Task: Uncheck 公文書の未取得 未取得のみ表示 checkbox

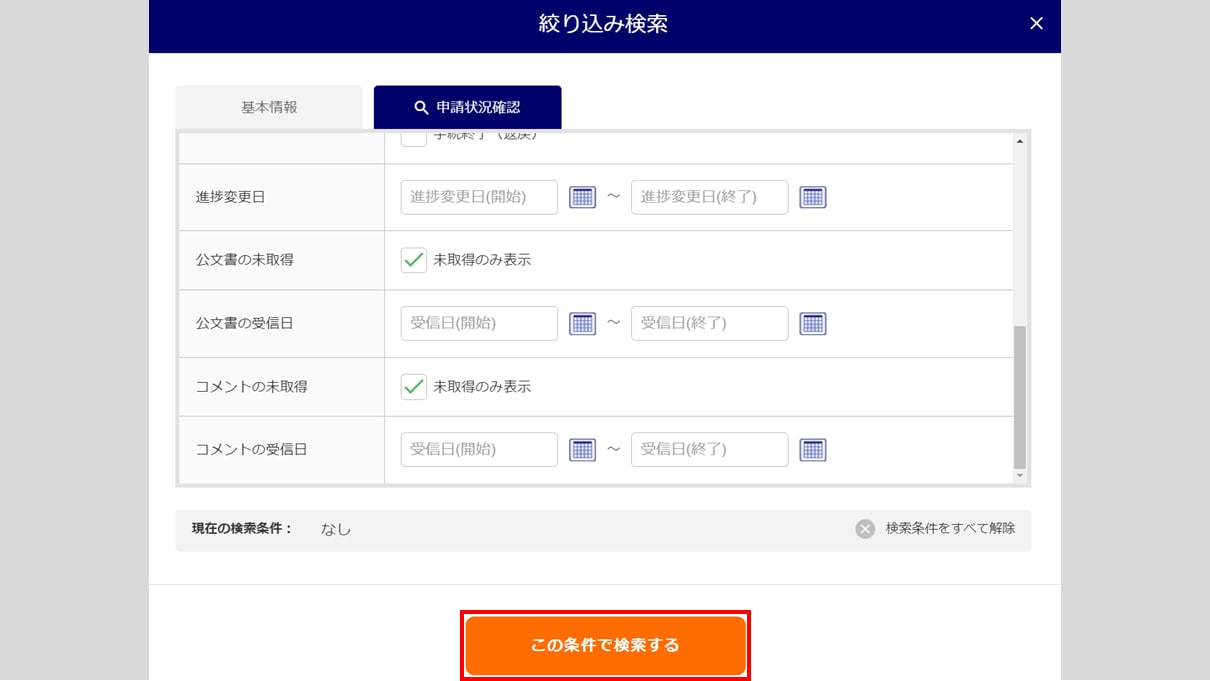Action: [414, 260]
